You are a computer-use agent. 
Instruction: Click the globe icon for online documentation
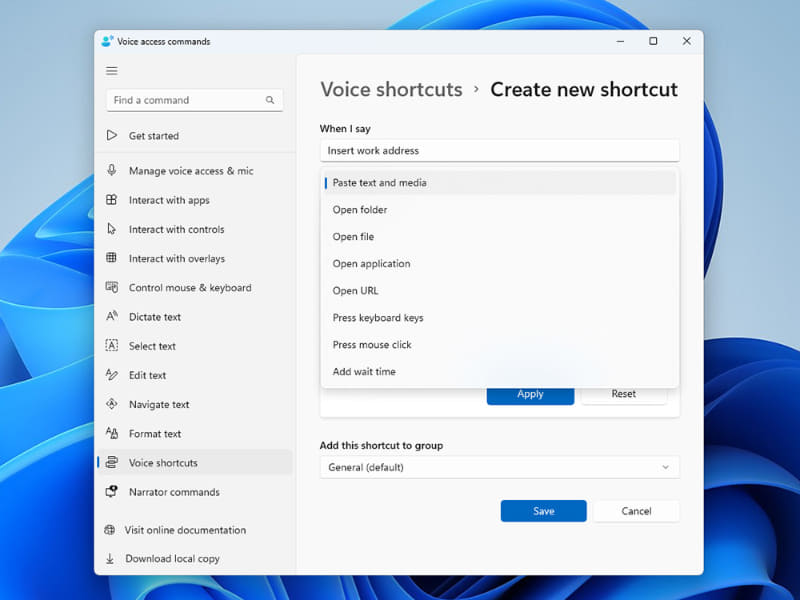[110, 530]
